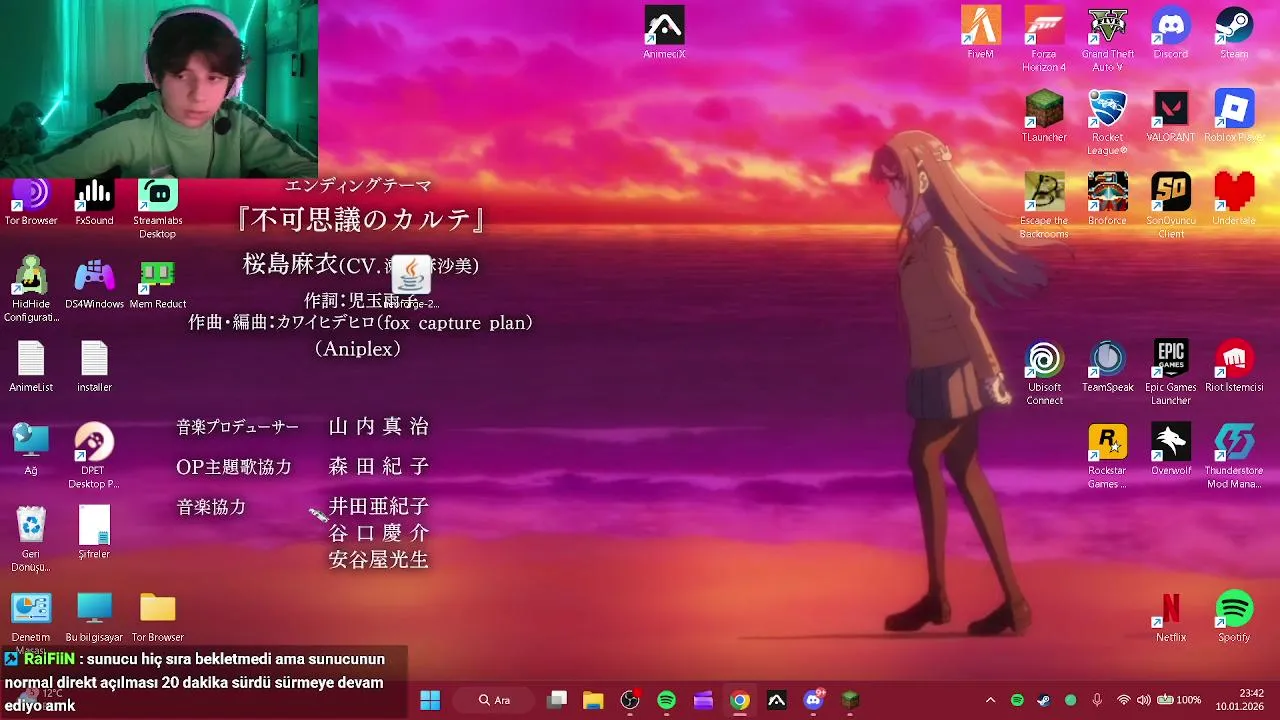Click the battery 100% indicator
The width and height of the screenshot is (1280, 720).
(x=1179, y=700)
